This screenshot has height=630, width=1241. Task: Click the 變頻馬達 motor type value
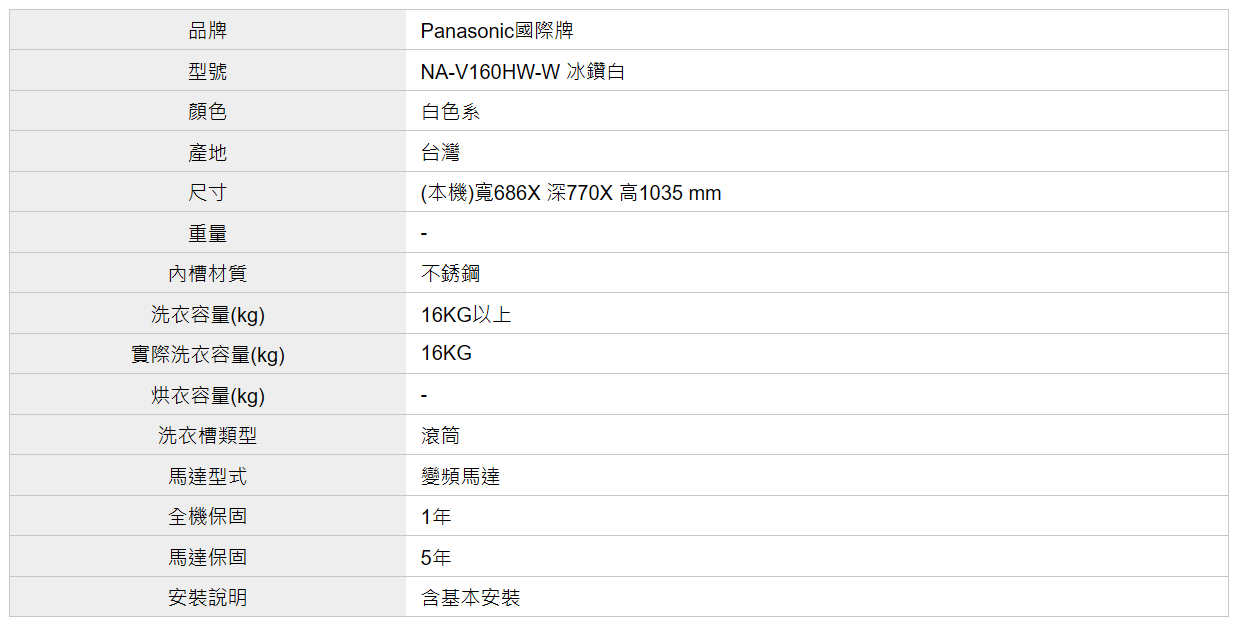[x=460, y=477]
